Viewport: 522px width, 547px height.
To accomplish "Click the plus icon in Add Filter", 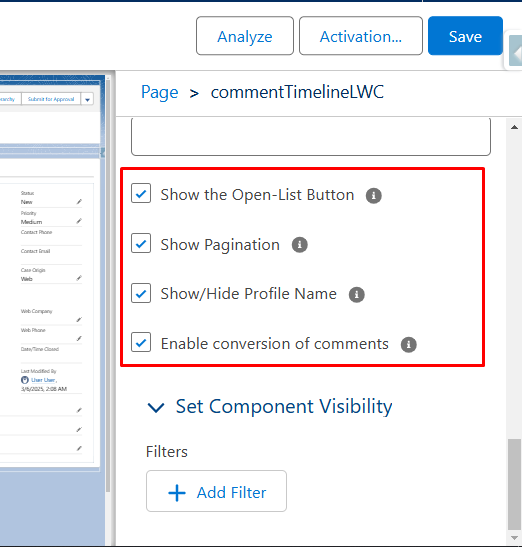I will click(177, 493).
